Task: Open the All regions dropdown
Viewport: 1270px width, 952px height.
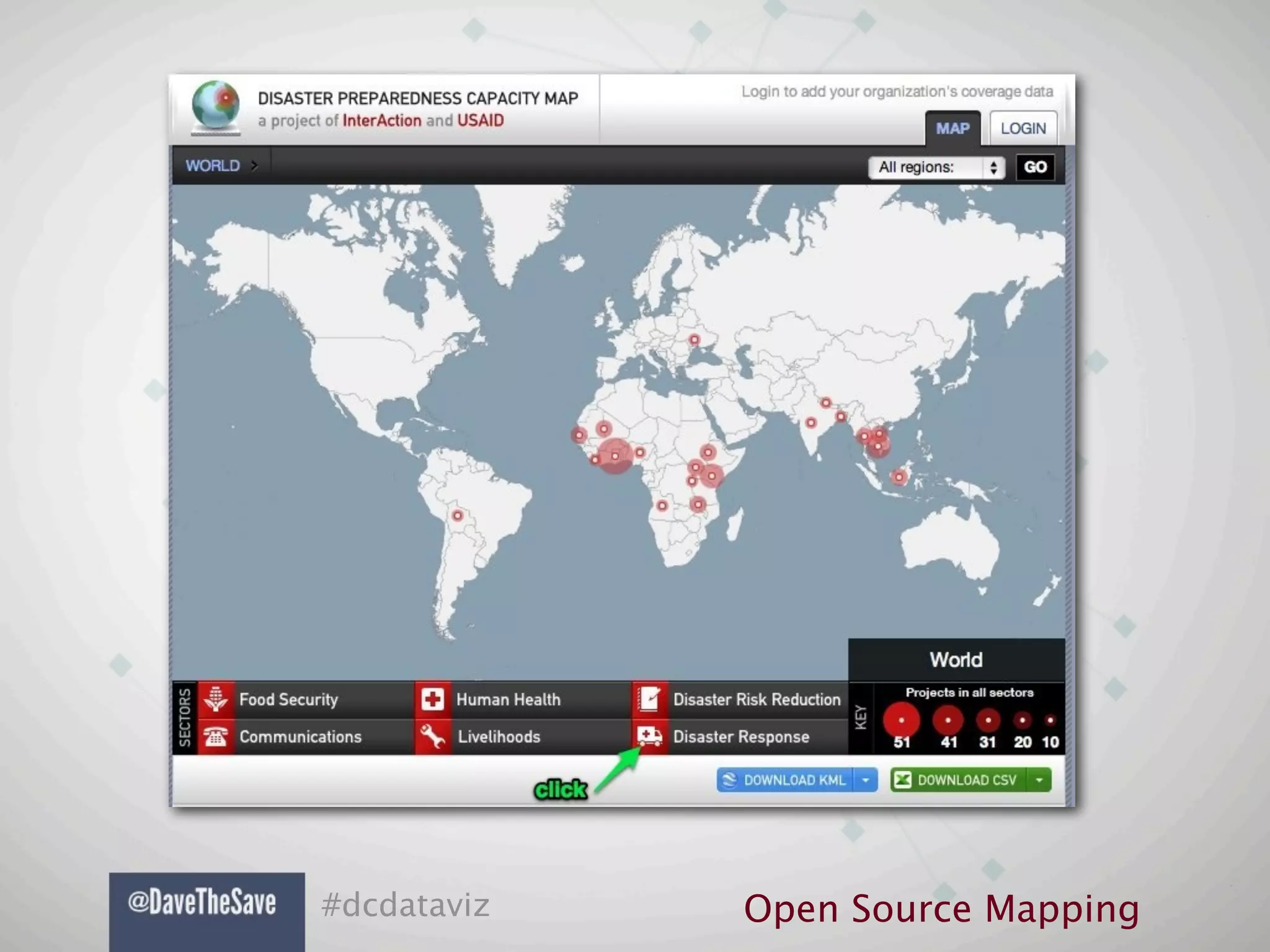Action: [x=936, y=167]
